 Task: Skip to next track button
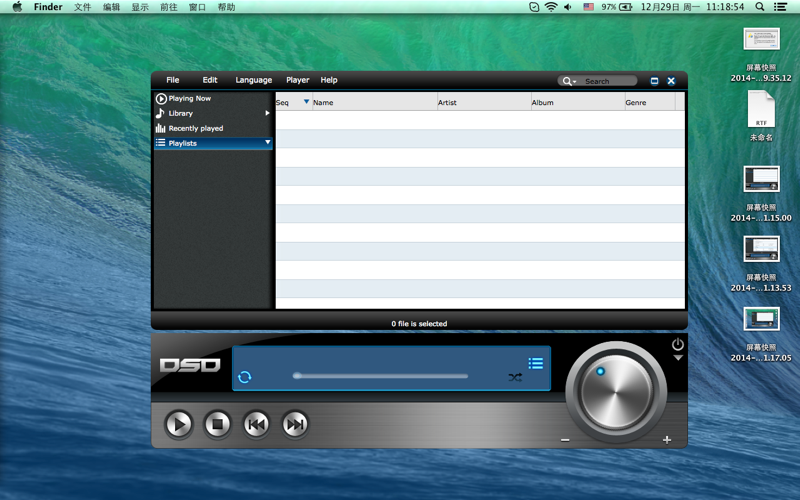click(295, 424)
